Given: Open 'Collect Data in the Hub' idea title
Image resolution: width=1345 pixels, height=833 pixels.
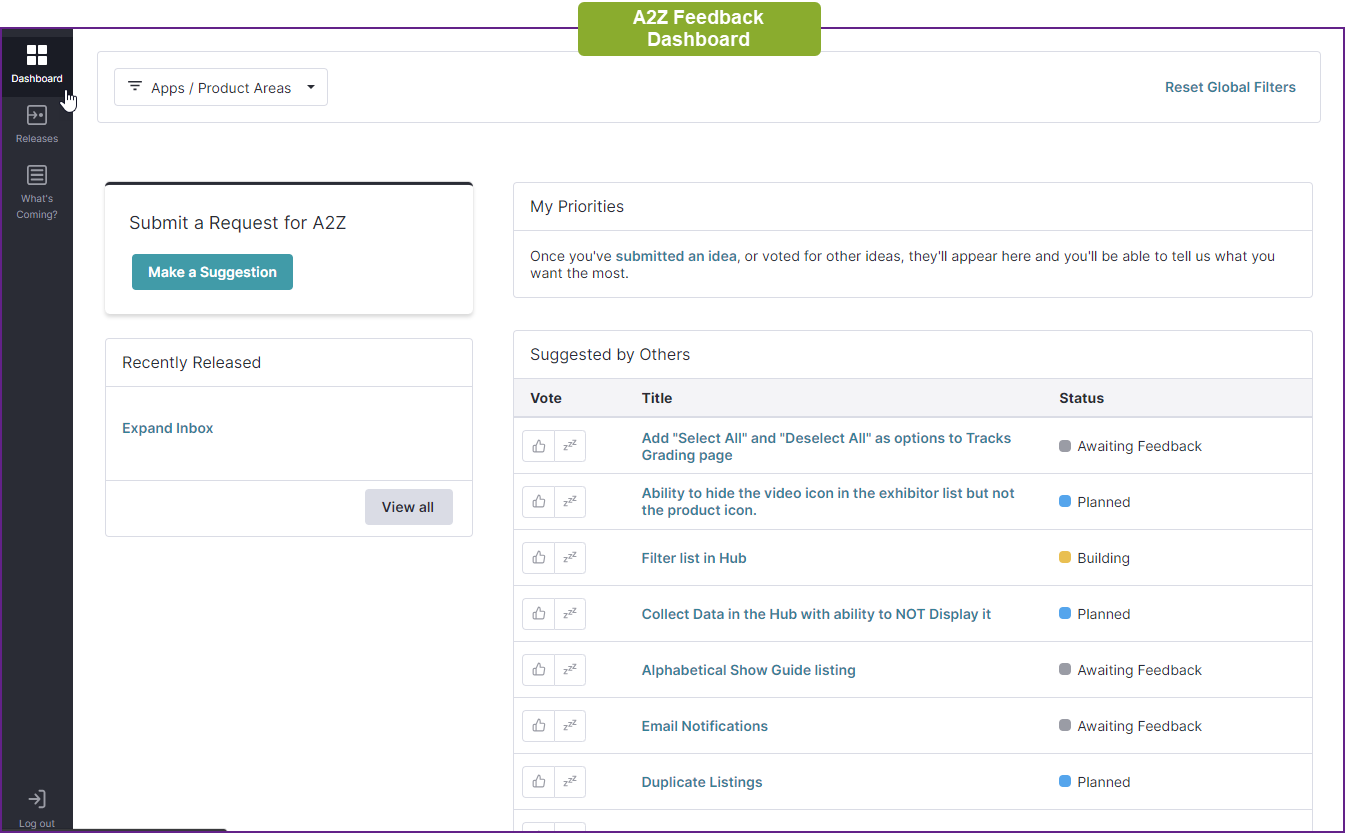Looking at the screenshot, I should coord(816,614).
